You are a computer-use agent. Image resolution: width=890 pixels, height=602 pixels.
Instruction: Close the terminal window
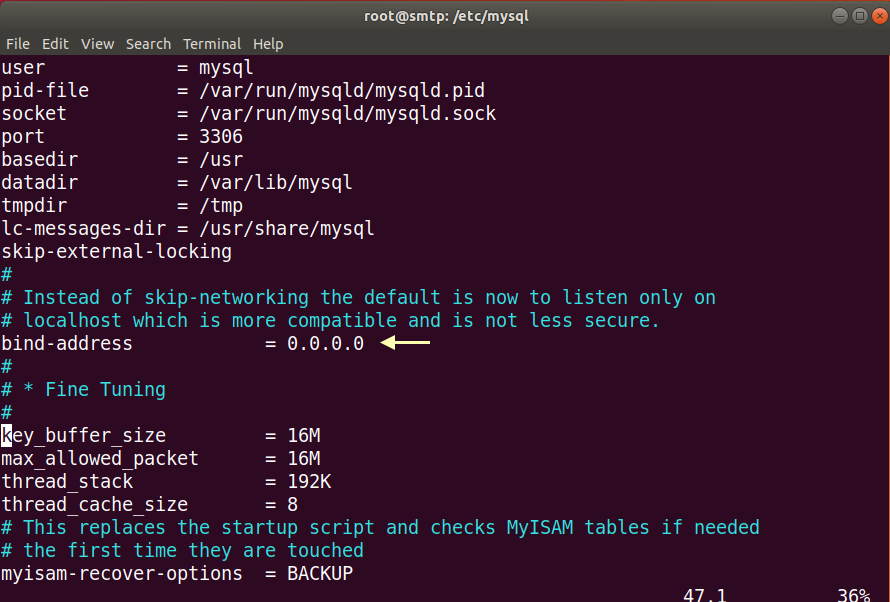pos(880,16)
